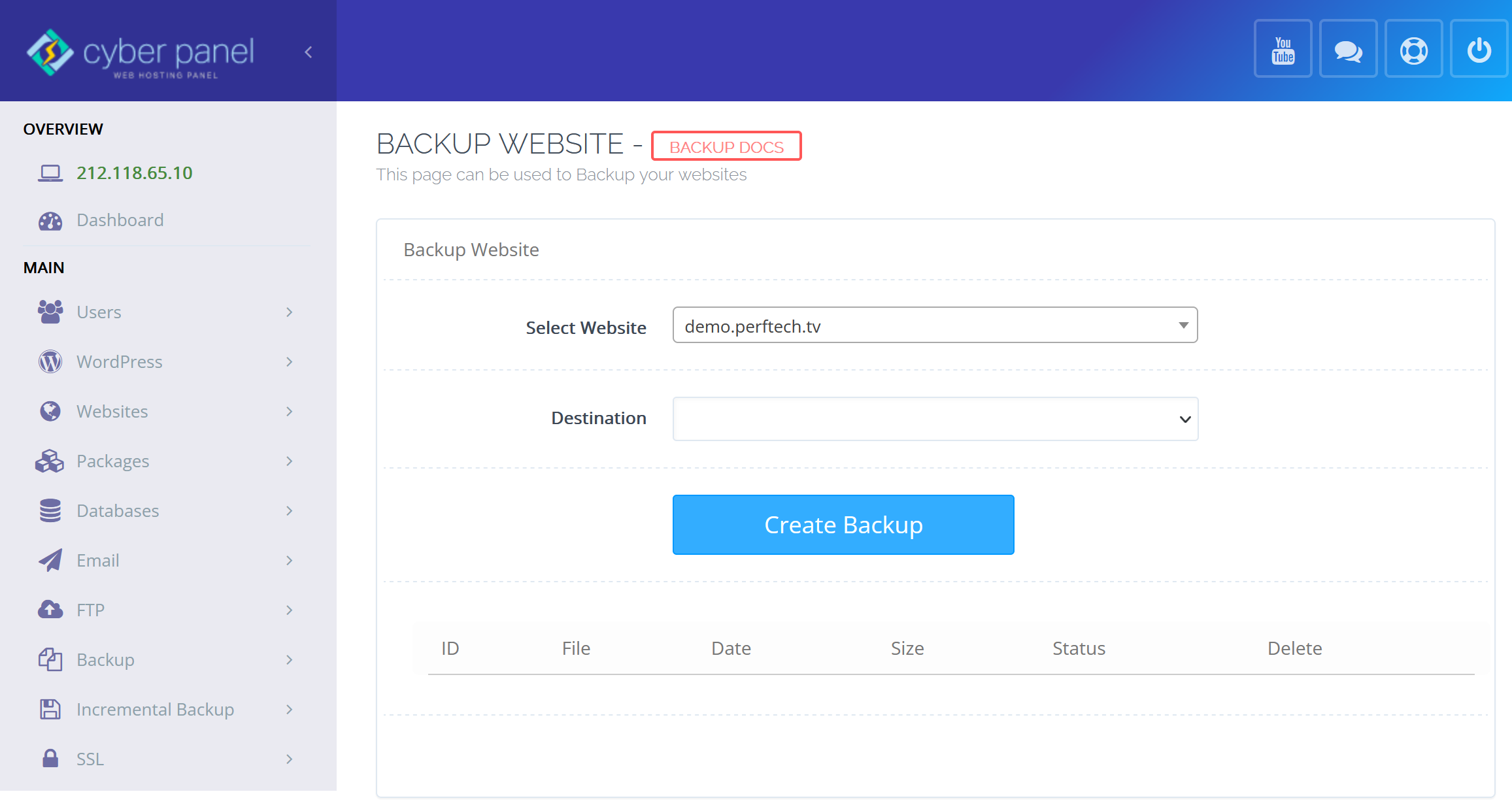Expand the SSL menu chevron
This screenshot has height=811, width=1512.
pos(290,759)
